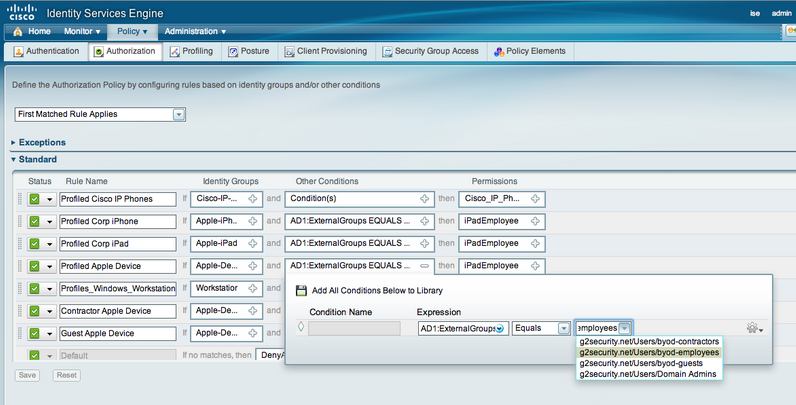796x405 pixels.
Task: Click the diamond icon beside Condition Name field
Action: tap(301, 327)
